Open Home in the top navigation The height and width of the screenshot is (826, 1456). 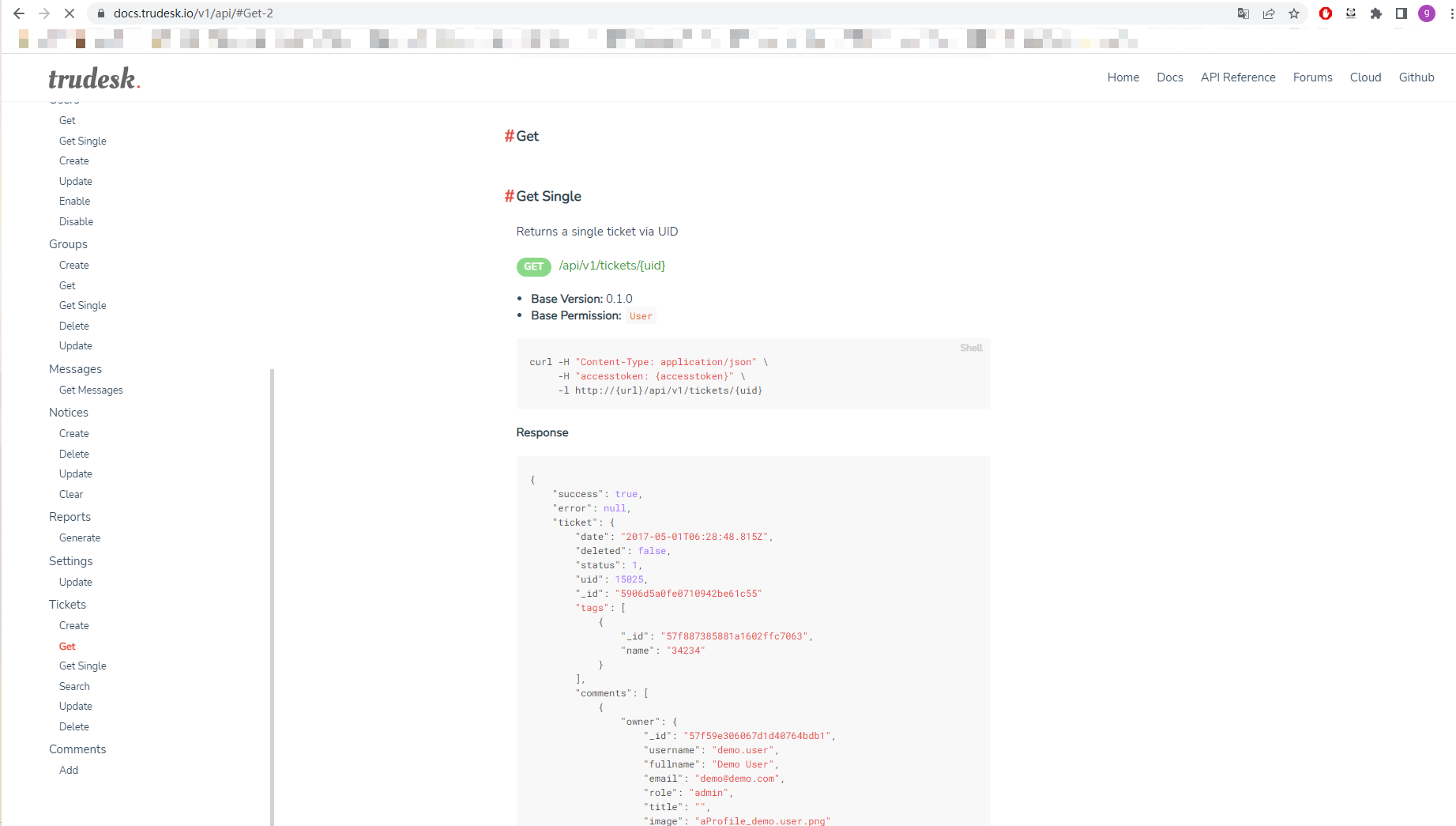1123,77
